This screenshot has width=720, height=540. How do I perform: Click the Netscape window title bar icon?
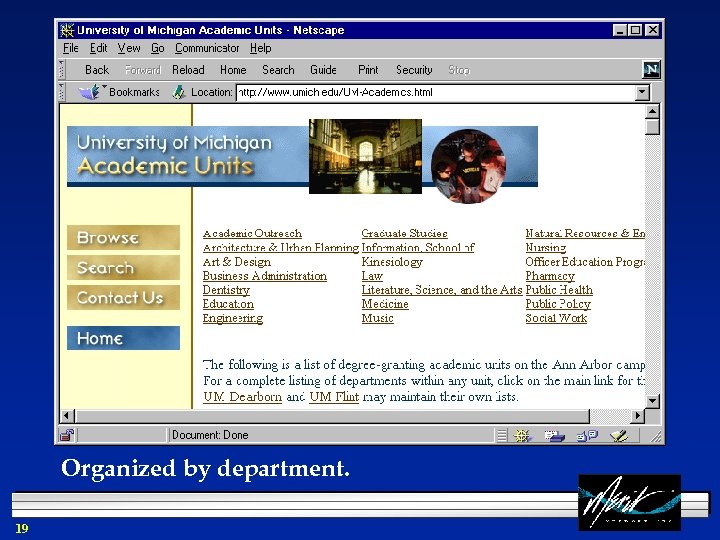(67, 30)
